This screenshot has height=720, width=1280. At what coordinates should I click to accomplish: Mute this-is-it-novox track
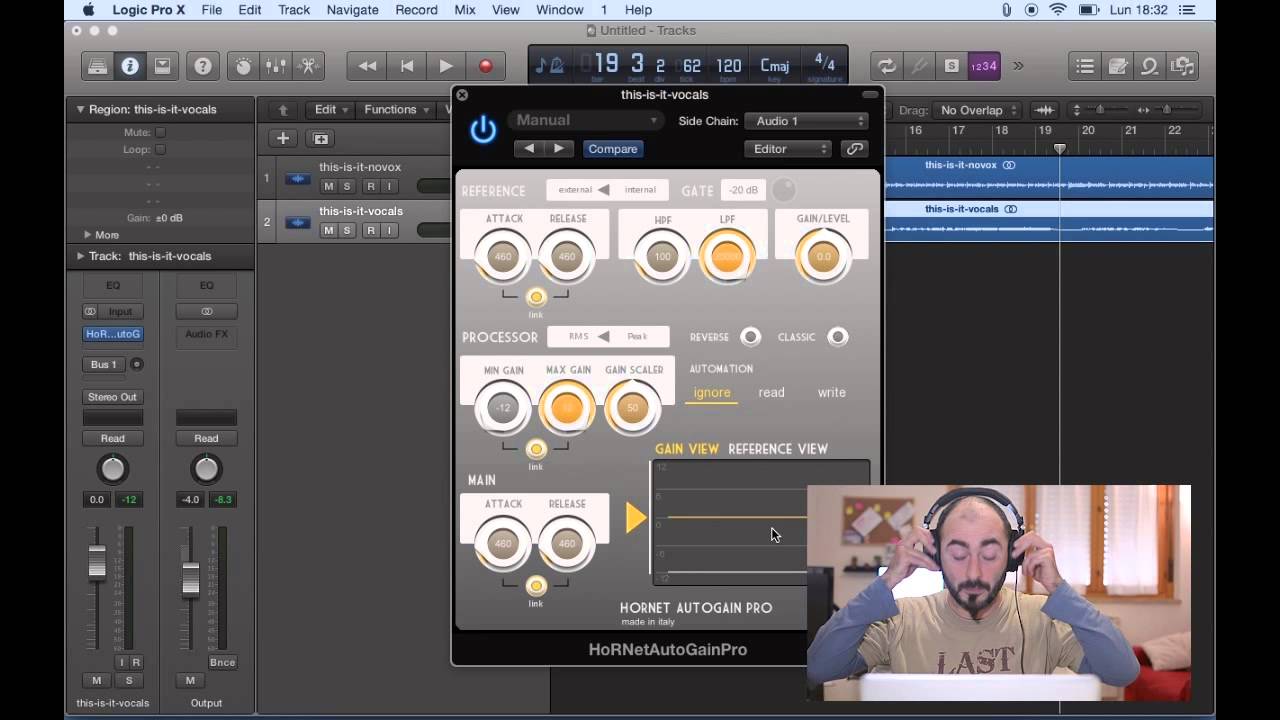328,186
